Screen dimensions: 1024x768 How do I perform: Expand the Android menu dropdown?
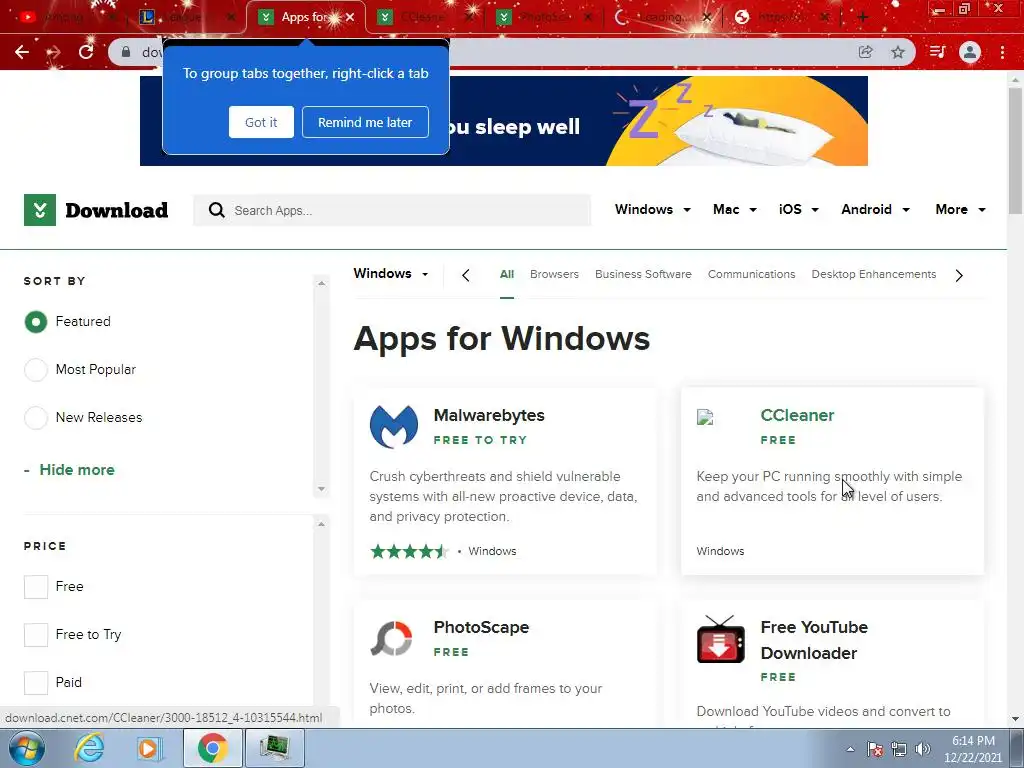pos(875,210)
